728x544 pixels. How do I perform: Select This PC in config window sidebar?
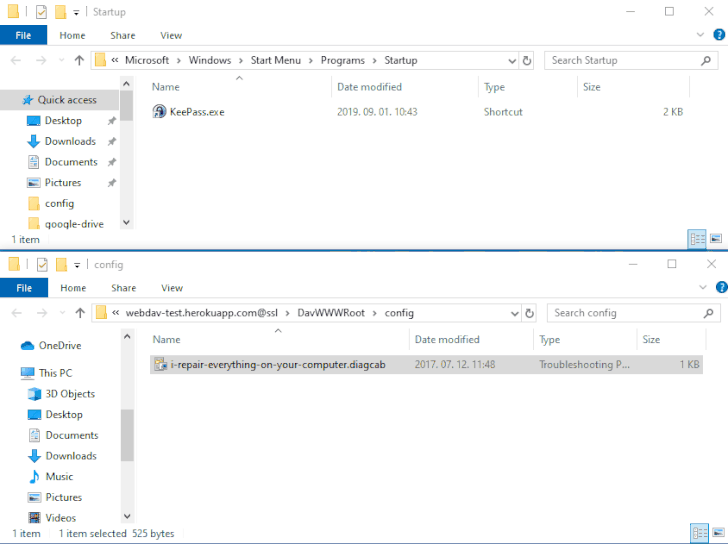point(55,373)
